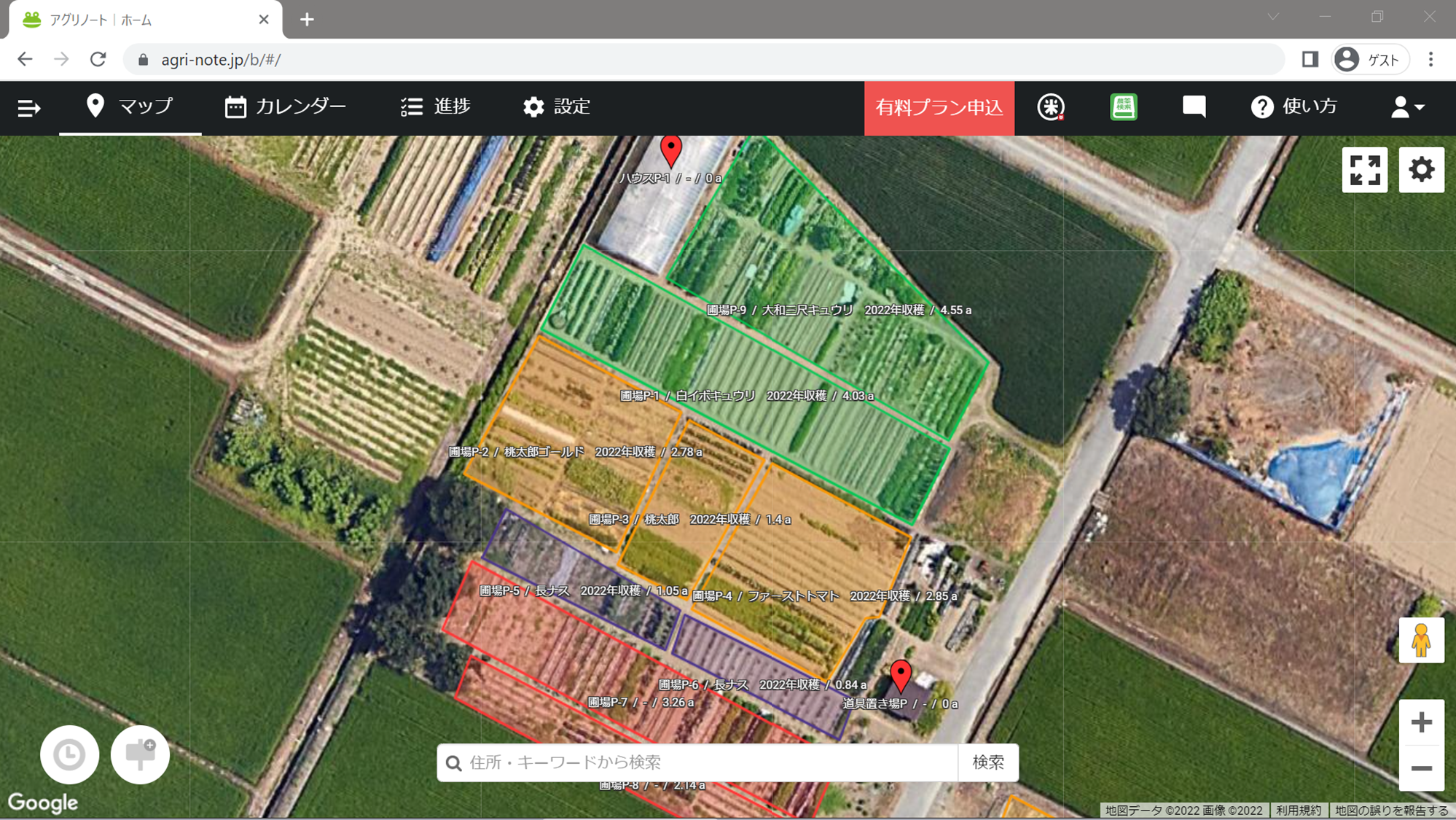Click 地図の誤りを報告する link

click(x=1391, y=811)
